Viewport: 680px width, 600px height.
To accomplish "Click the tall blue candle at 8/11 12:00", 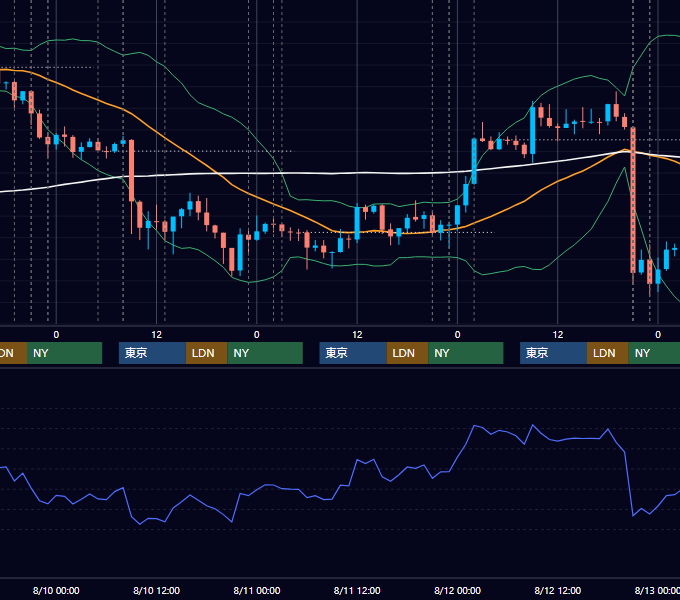I will pos(357,223).
